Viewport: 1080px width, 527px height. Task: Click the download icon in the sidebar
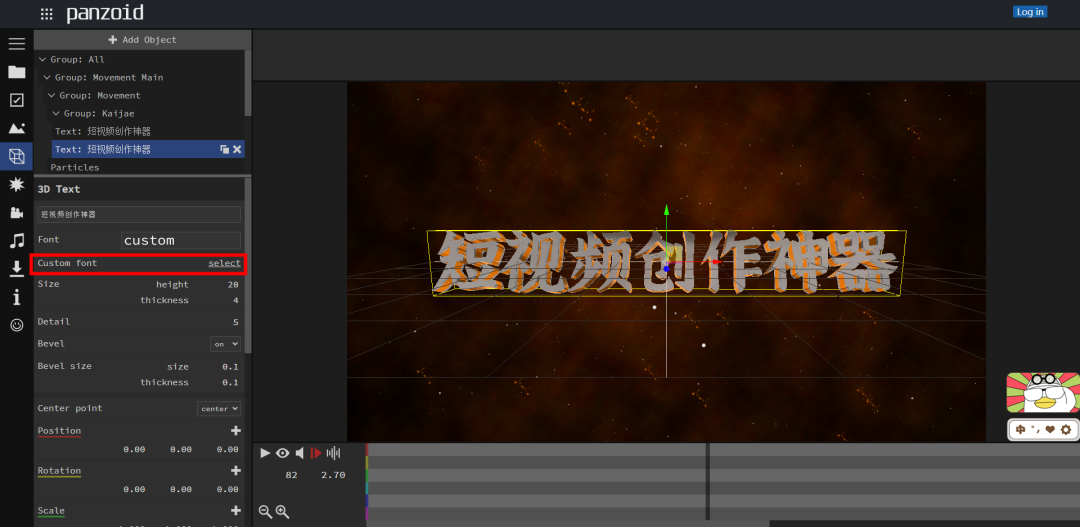pyautogui.click(x=16, y=268)
